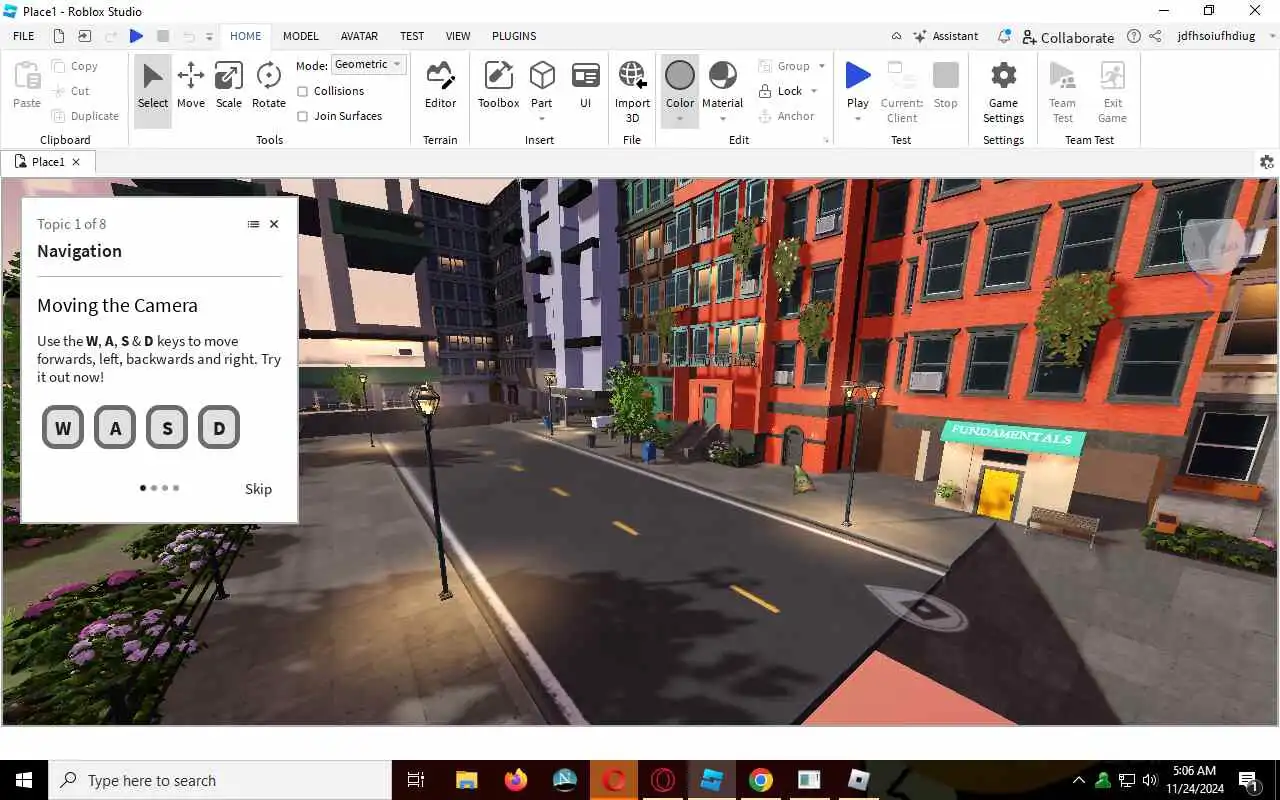Click the Color tool icon
Image resolution: width=1280 pixels, height=800 pixels.
click(x=680, y=76)
